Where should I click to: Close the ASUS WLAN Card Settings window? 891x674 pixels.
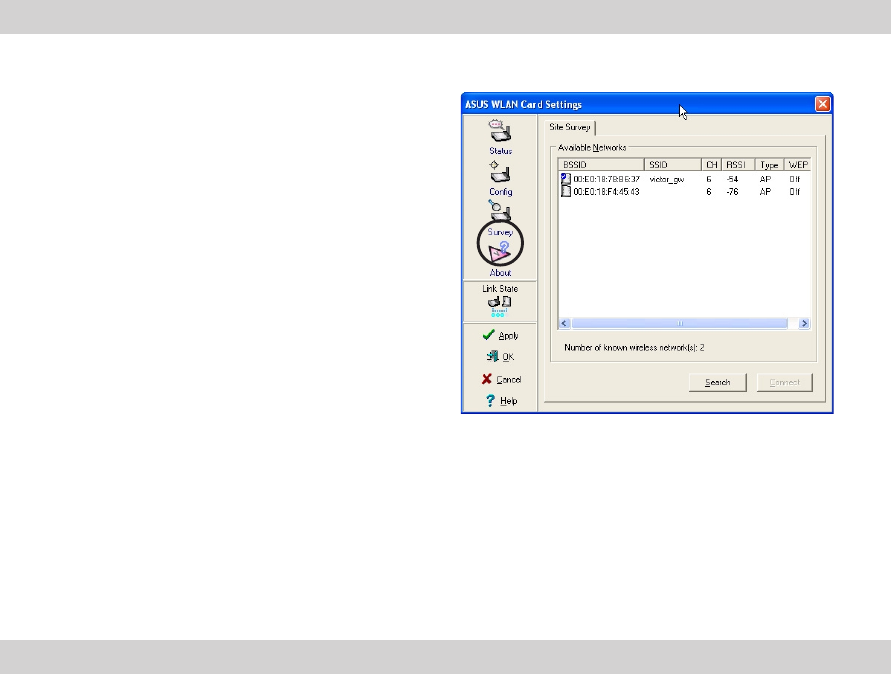822,104
